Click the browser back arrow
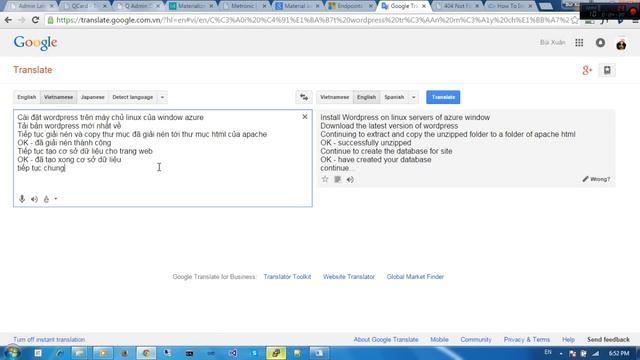Image resolution: width=640 pixels, height=360 pixels. point(8,20)
